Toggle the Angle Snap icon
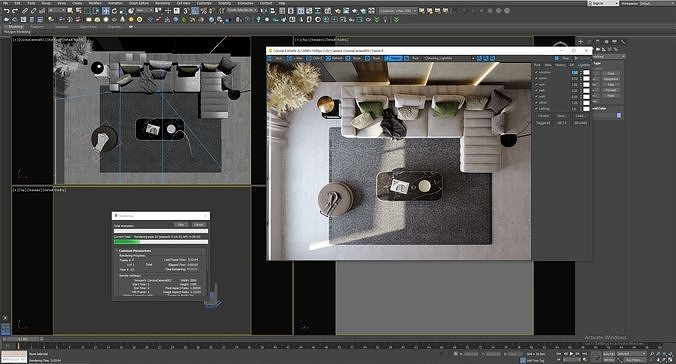The image size is (676, 364). click(195, 10)
